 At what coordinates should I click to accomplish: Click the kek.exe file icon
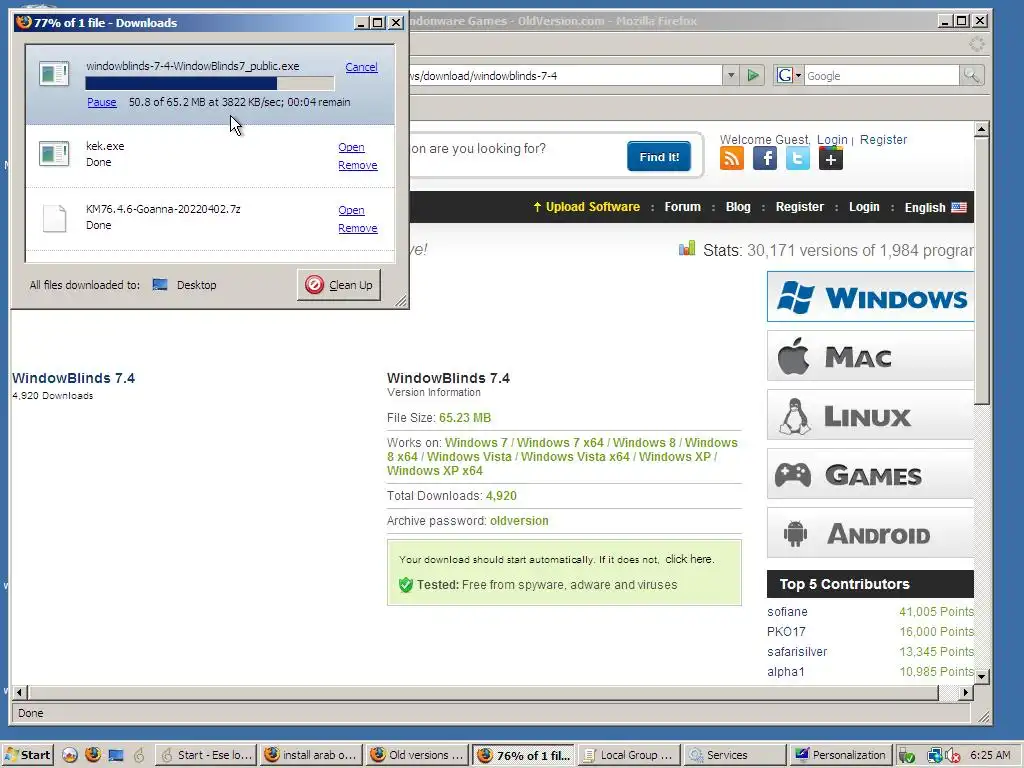pos(54,154)
